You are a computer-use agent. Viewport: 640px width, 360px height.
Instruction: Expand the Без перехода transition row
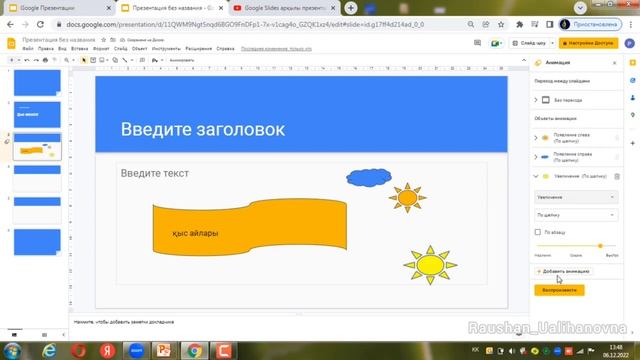536,100
